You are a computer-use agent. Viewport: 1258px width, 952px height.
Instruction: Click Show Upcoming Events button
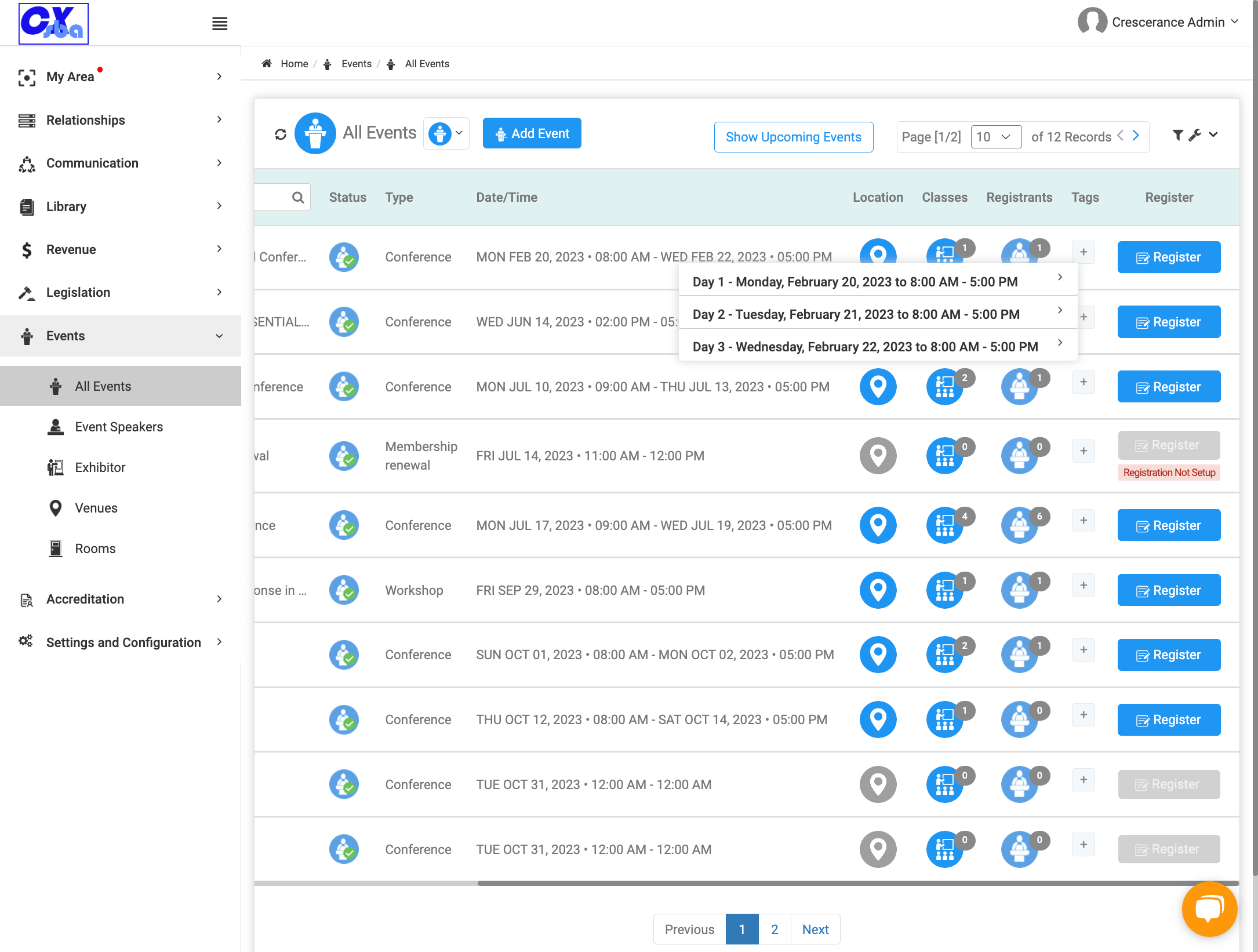click(x=794, y=137)
